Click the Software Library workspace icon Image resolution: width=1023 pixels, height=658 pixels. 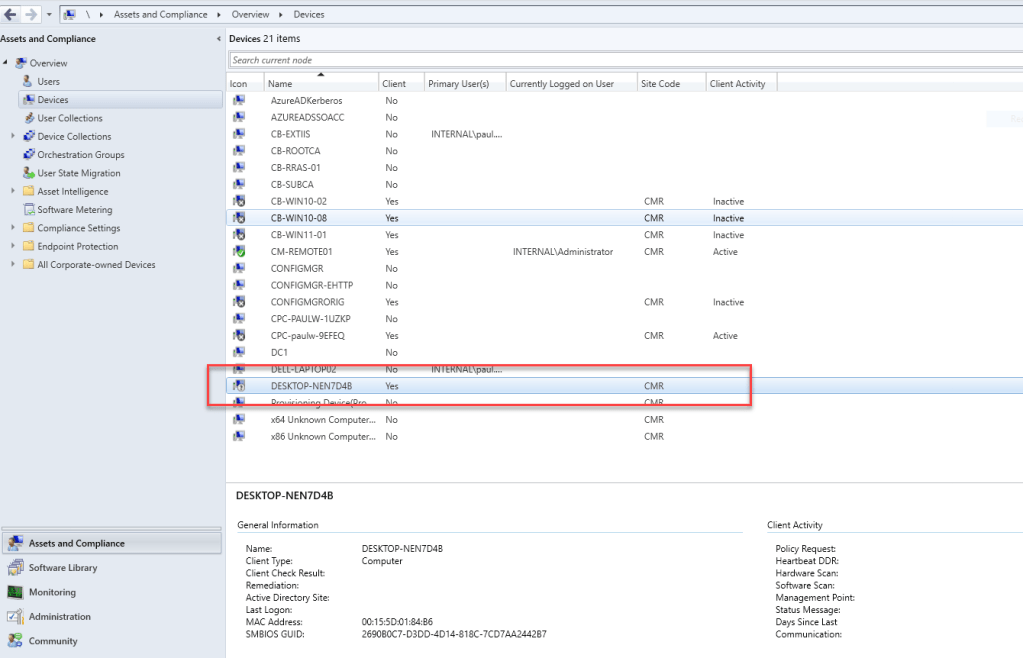[15, 568]
